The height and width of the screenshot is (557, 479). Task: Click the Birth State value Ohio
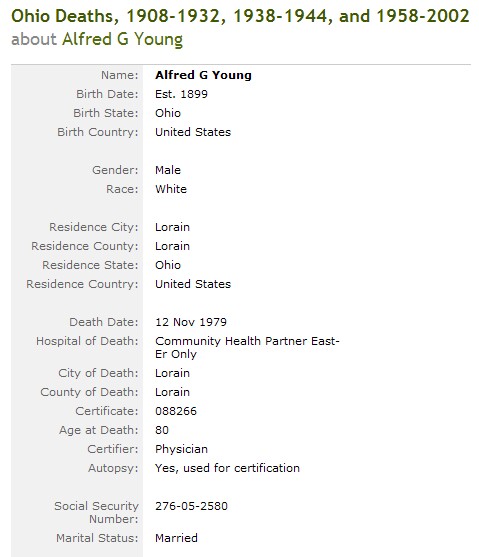click(168, 113)
